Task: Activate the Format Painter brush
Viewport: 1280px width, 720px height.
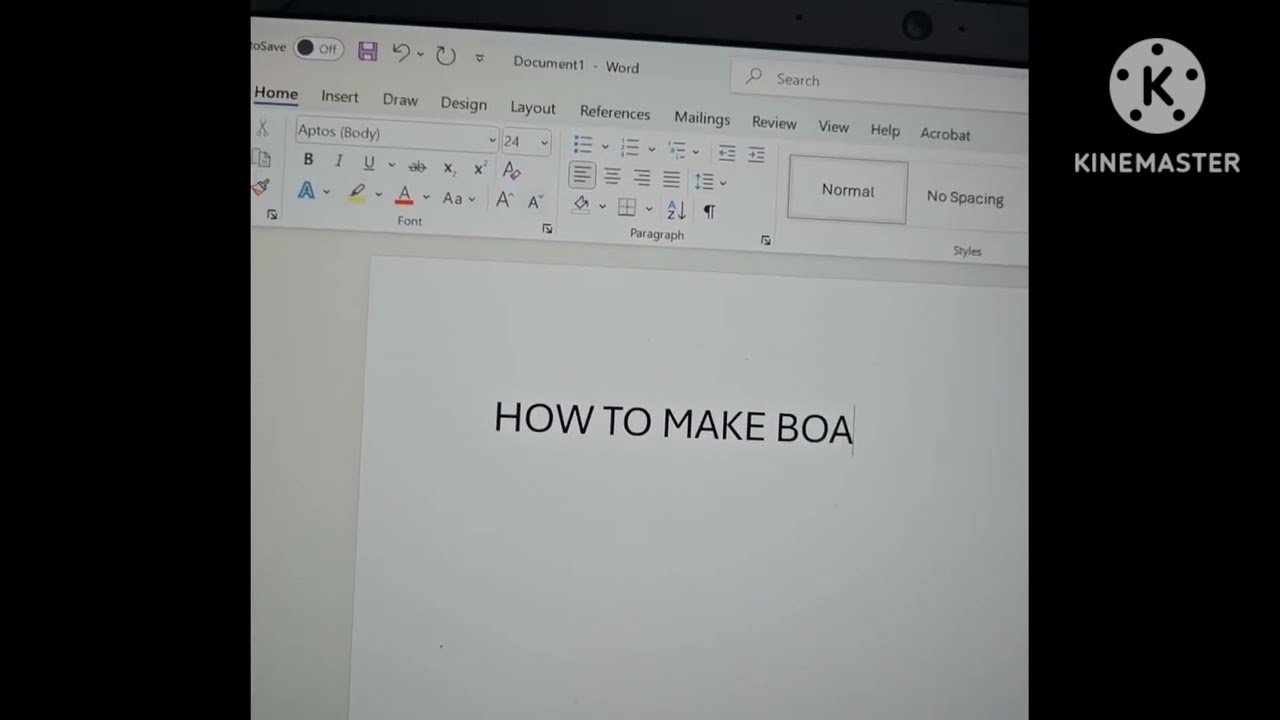Action: point(261,187)
